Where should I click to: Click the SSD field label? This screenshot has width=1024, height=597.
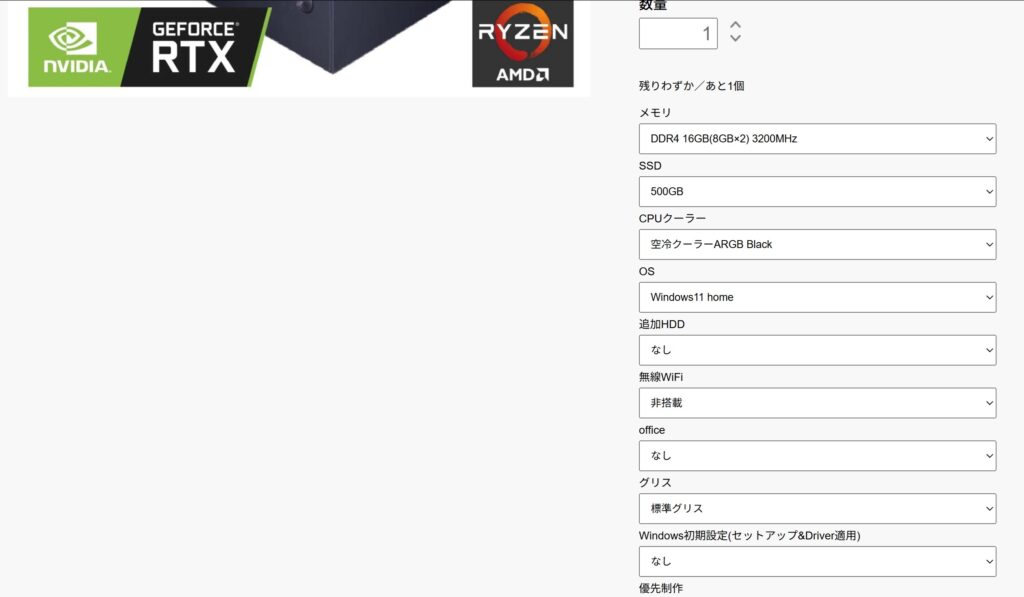650,166
